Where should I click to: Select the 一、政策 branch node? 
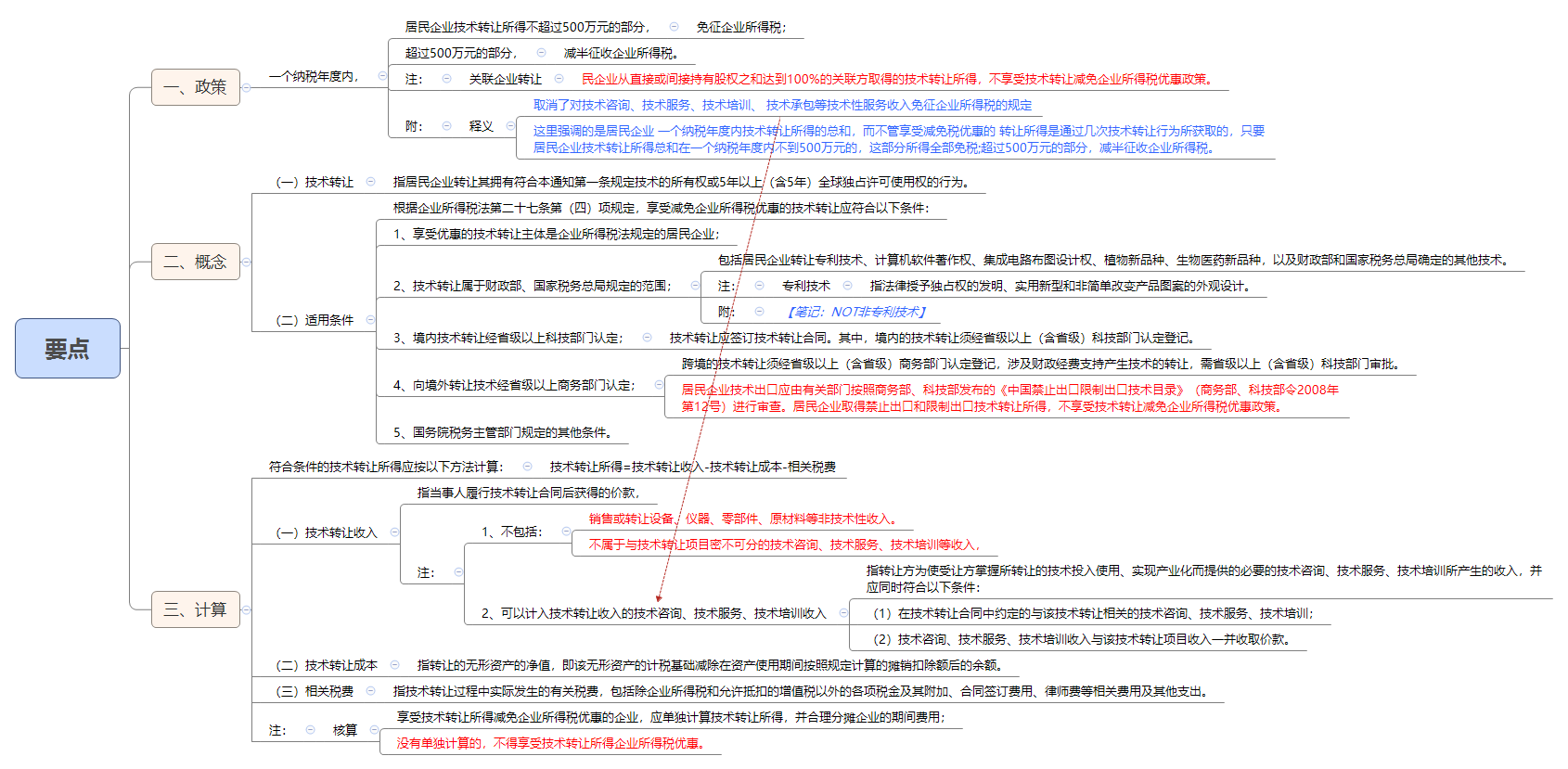pyautogui.click(x=196, y=87)
